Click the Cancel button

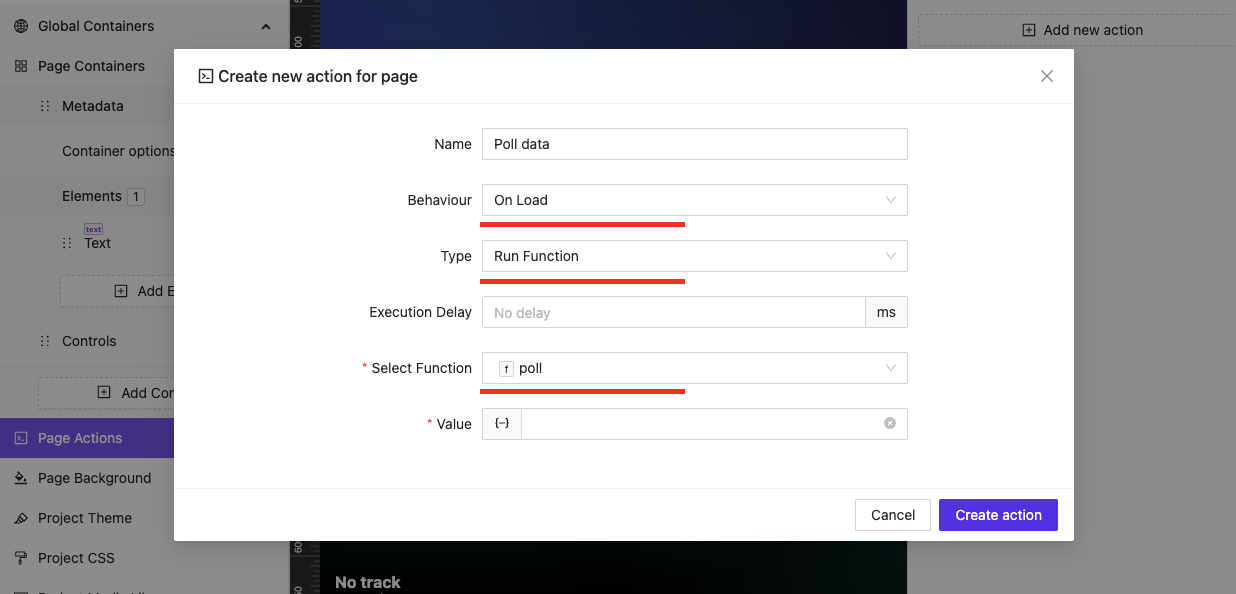pyautogui.click(x=893, y=515)
